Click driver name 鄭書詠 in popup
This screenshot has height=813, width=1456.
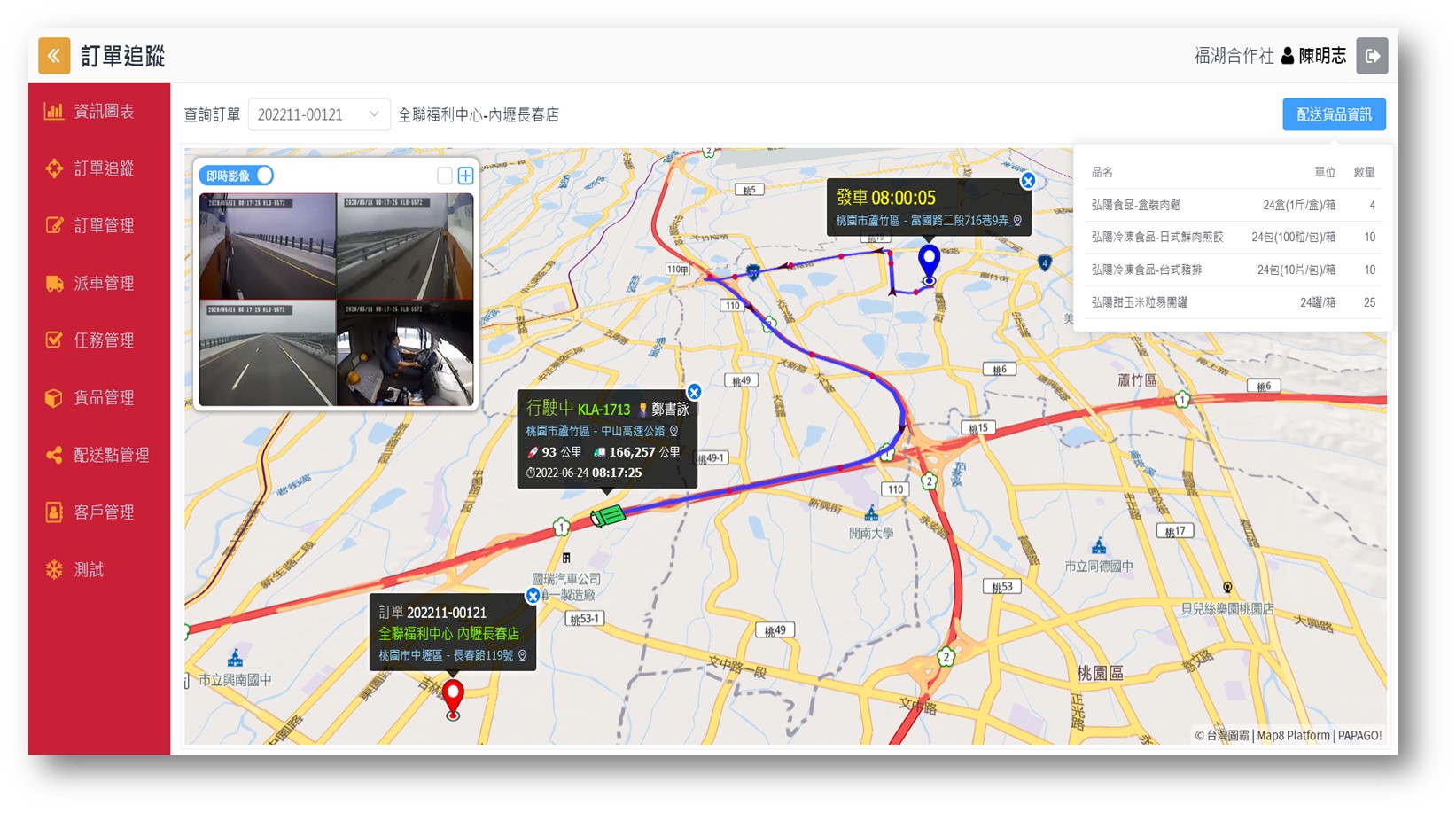point(670,409)
